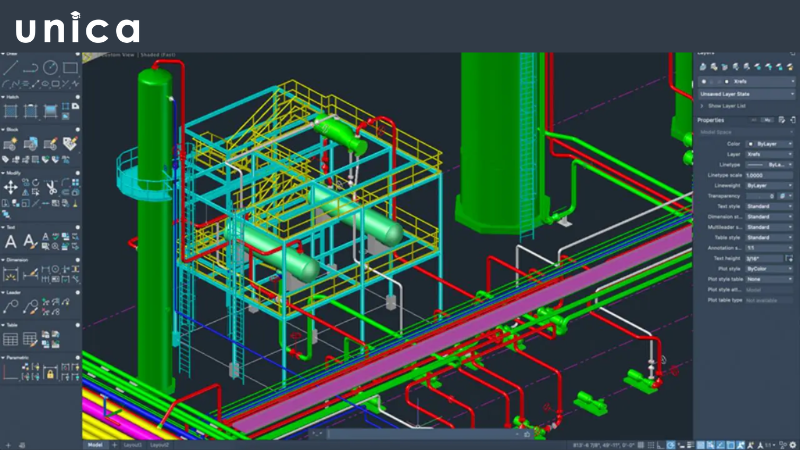
Task: Click the Edit Text tool with pencil
Action: click(31, 241)
